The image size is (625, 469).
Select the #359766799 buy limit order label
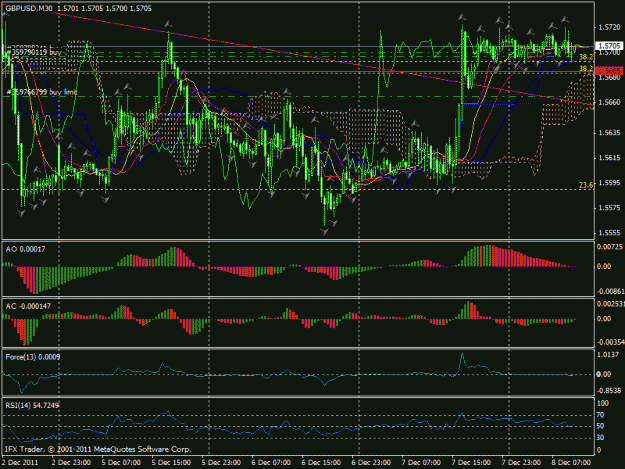(x=41, y=92)
